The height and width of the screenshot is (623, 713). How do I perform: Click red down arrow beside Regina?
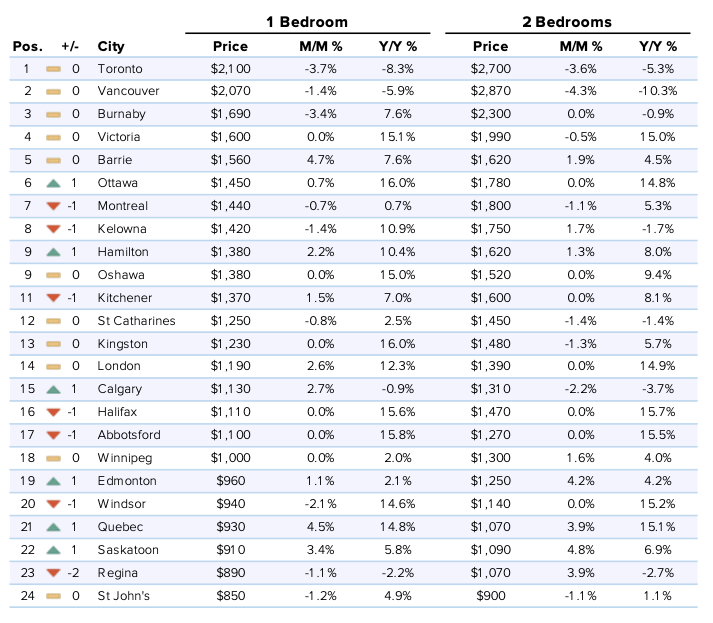[53, 573]
